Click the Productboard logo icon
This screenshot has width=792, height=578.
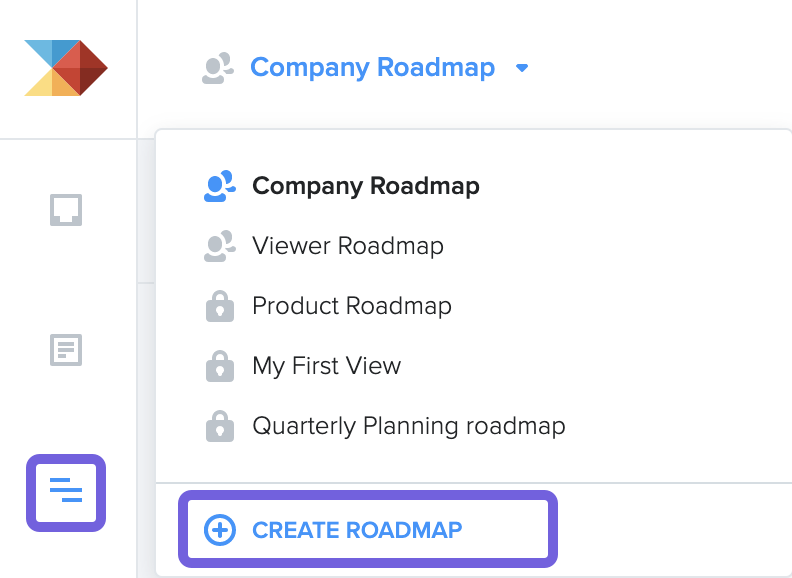66,68
